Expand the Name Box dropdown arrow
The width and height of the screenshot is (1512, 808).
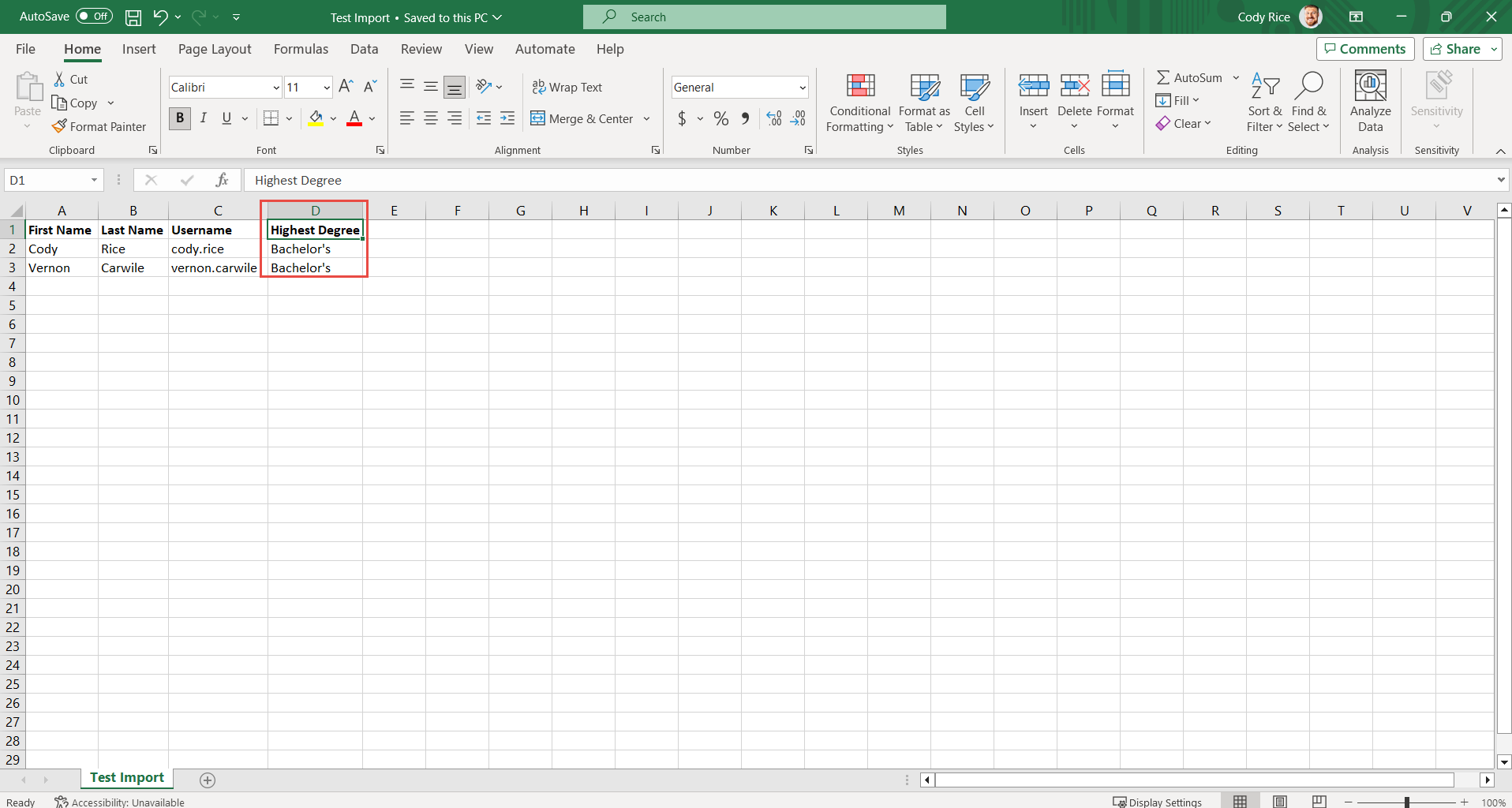94,180
